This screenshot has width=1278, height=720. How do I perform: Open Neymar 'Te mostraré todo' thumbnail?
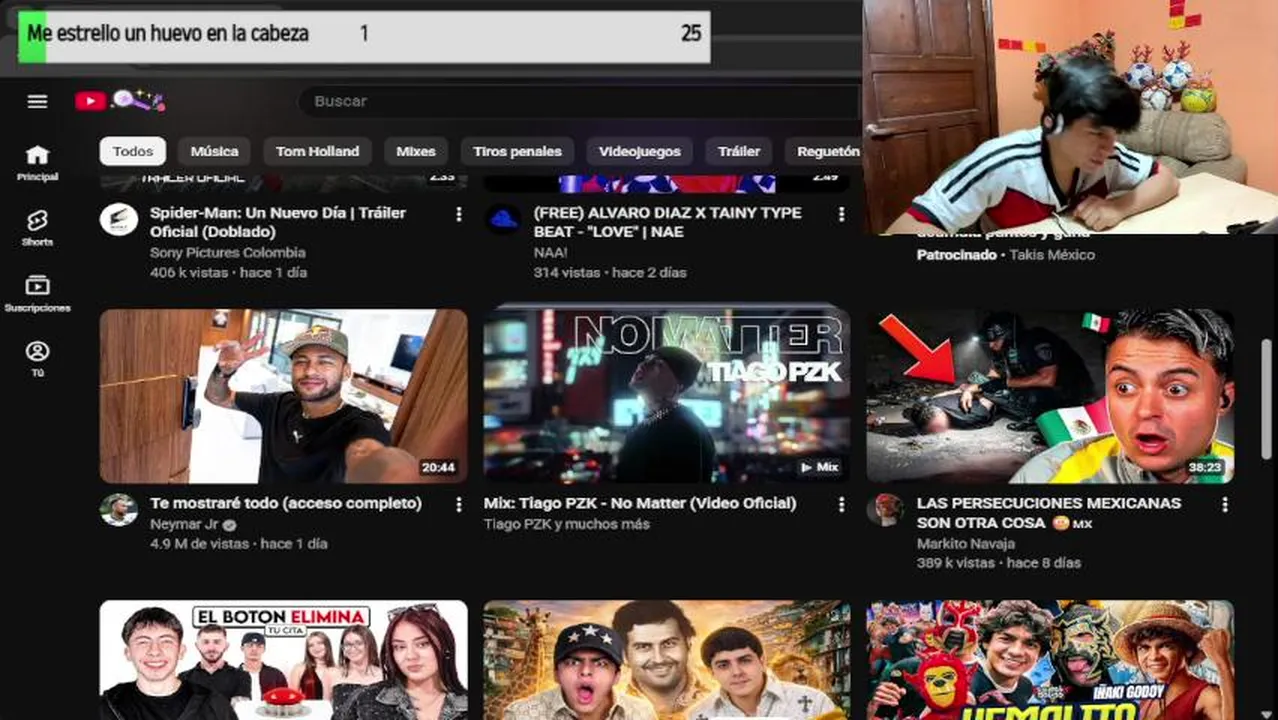(283, 396)
